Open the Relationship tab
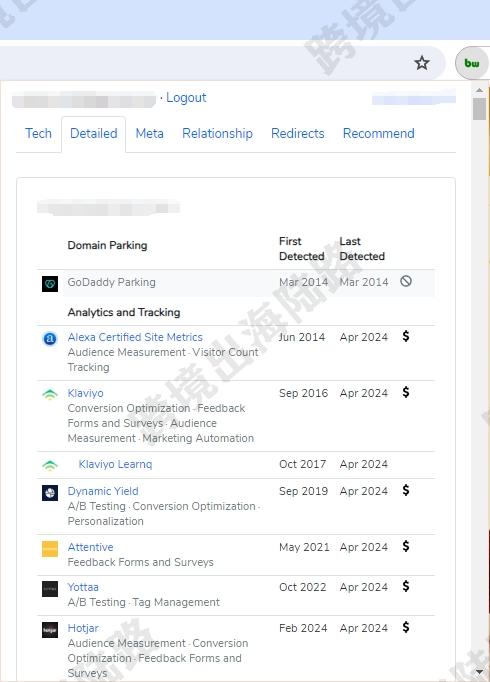490x682 pixels. (x=217, y=134)
